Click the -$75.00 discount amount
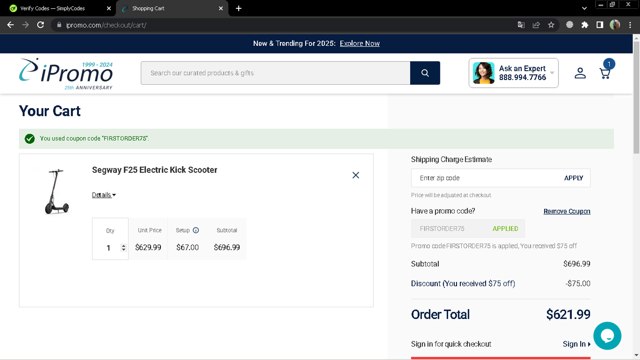 coord(578,283)
